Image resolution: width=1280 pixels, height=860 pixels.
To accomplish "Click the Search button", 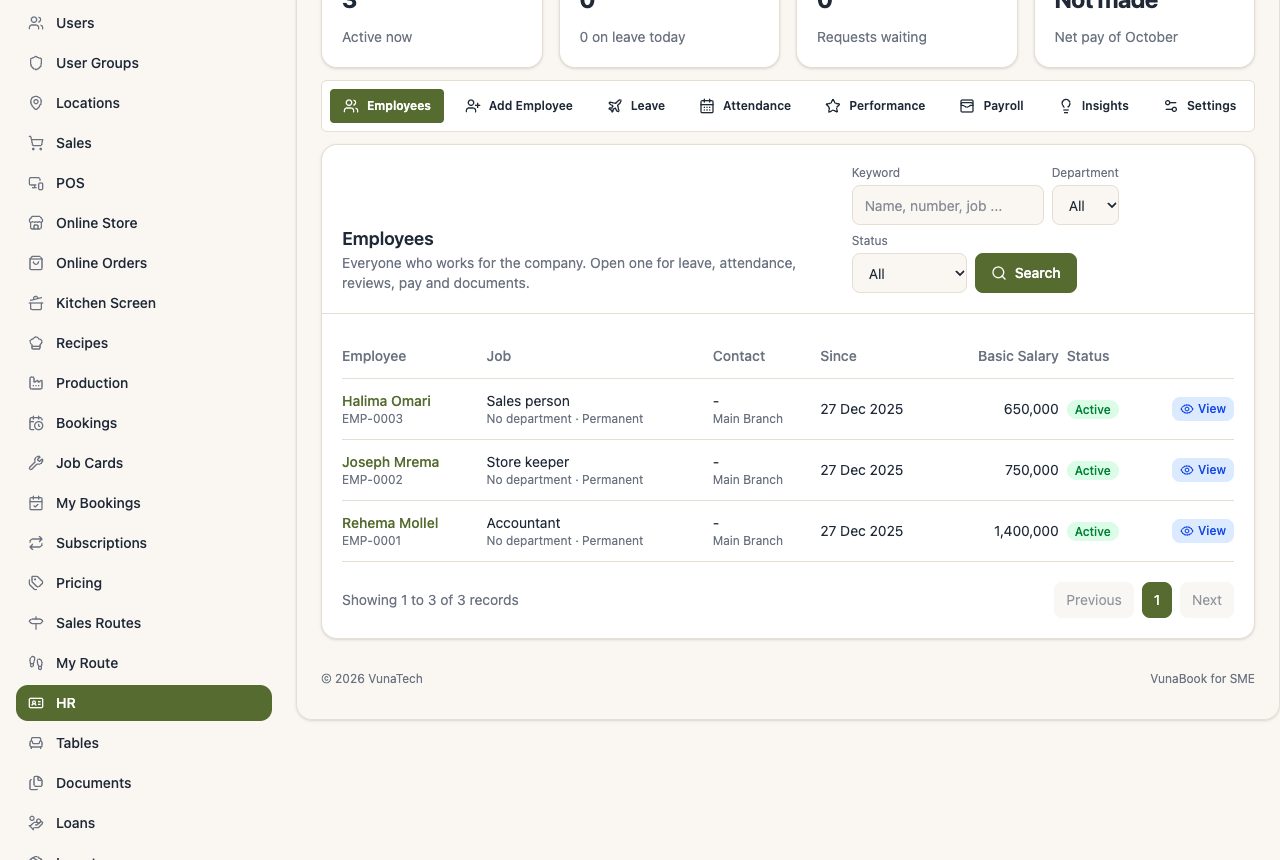I will click(x=1026, y=273).
